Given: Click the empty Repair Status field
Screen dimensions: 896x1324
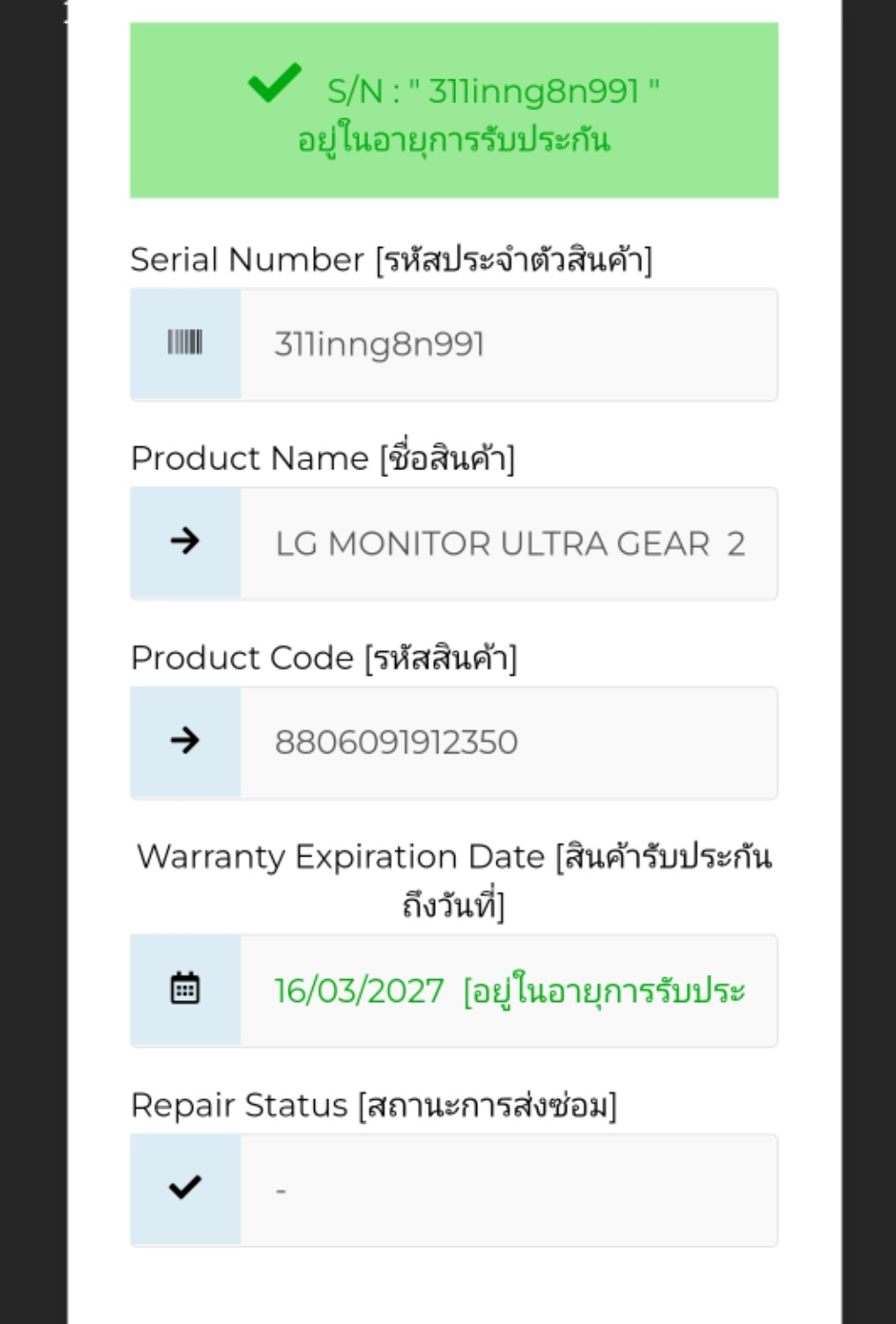Looking at the screenshot, I should (x=509, y=1190).
